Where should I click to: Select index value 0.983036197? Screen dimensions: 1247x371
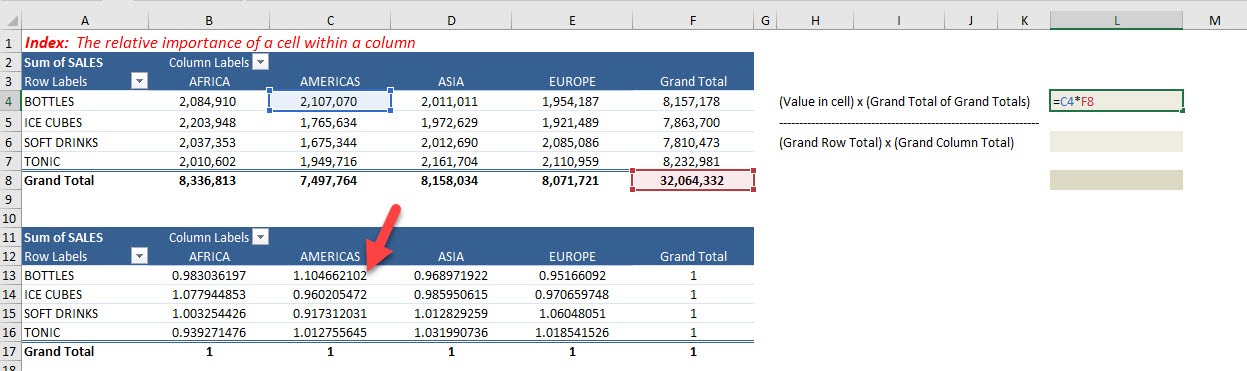point(208,275)
